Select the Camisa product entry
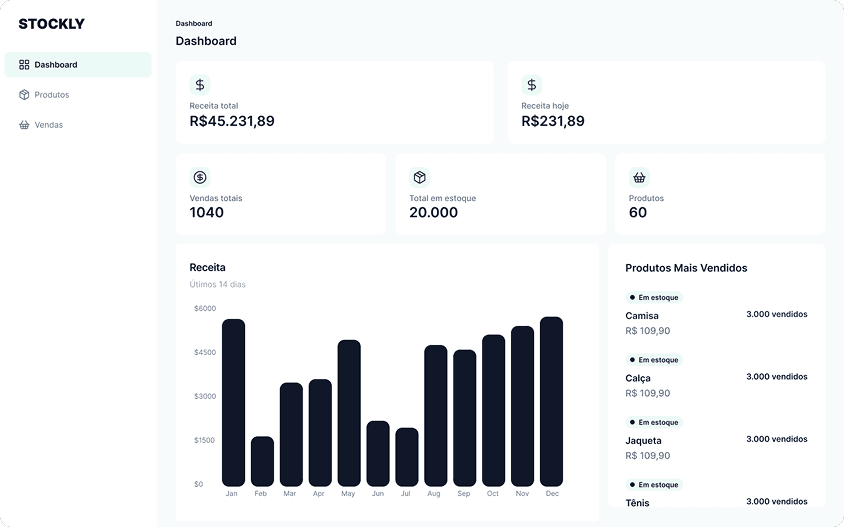The height and width of the screenshot is (527, 844). [642, 316]
